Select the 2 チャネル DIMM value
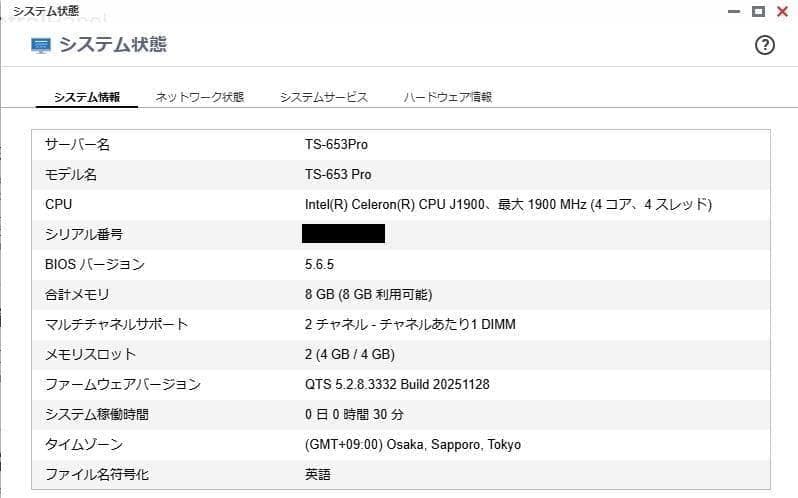 coord(410,325)
